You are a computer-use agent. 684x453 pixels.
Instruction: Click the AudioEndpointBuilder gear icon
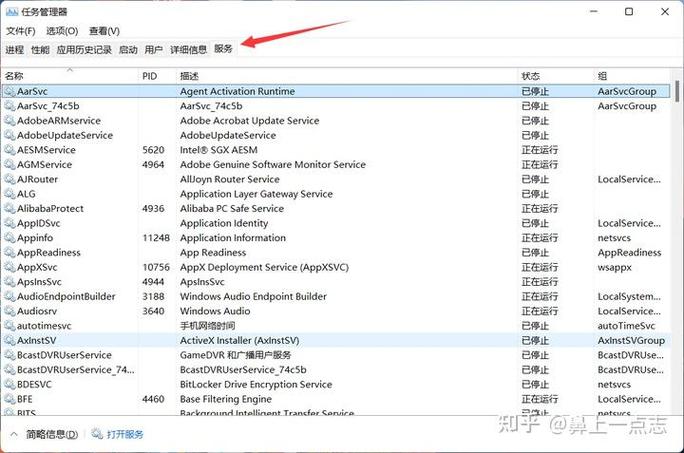point(10,296)
